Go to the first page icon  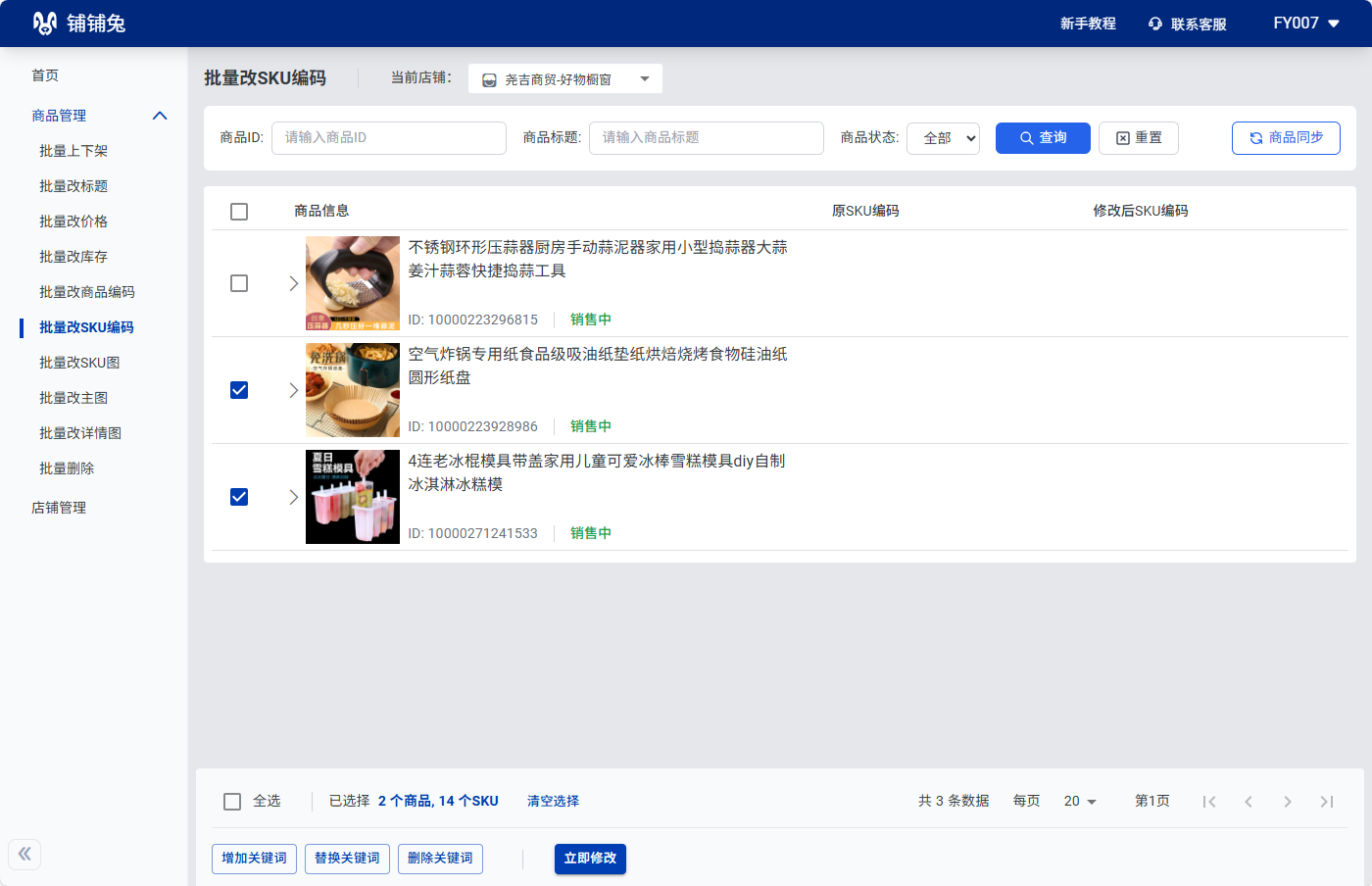1209,802
